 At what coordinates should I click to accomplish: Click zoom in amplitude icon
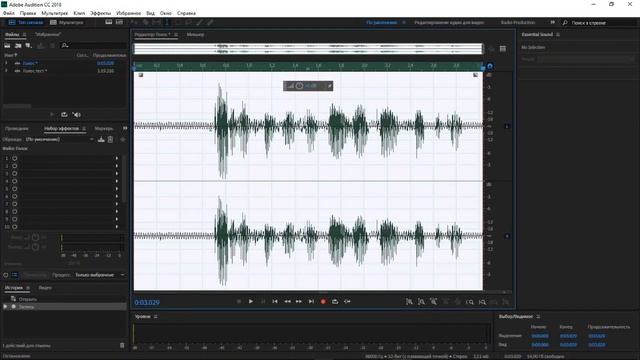tap(409, 302)
